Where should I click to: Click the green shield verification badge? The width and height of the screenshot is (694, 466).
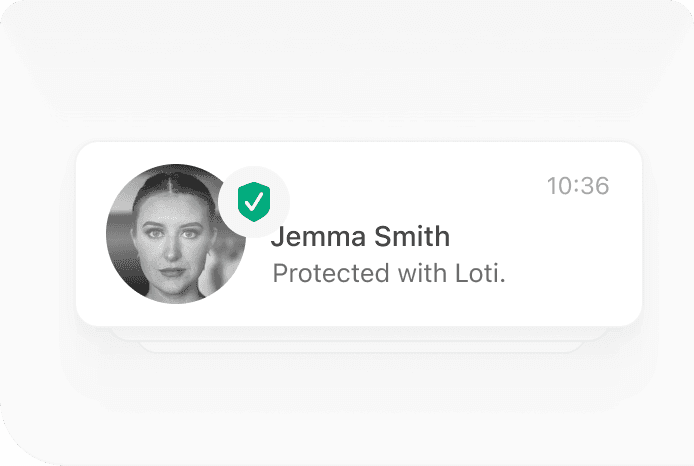[254, 202]
